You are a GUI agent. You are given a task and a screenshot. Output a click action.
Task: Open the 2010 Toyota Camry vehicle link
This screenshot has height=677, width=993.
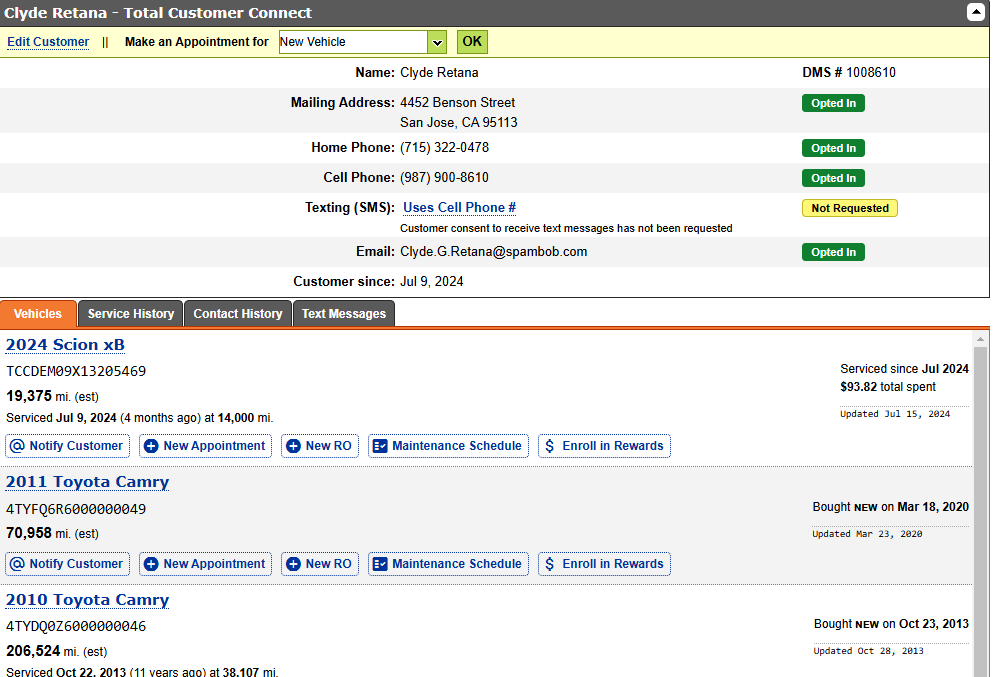tap(87, 600)
